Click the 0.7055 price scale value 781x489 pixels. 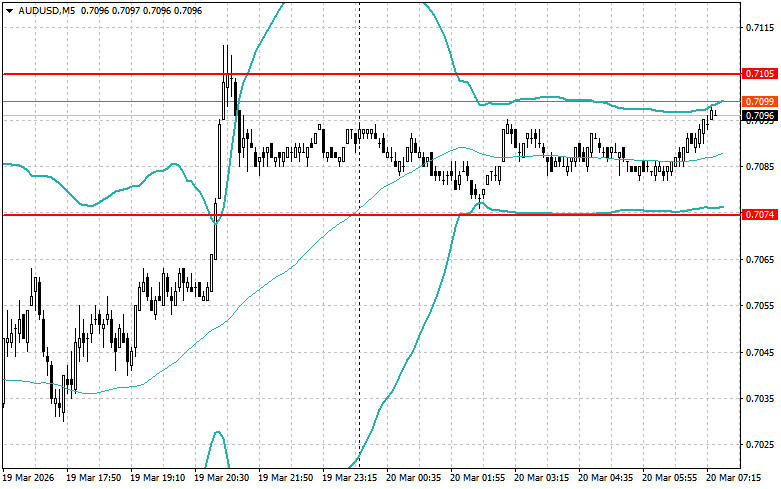(760, 306)
